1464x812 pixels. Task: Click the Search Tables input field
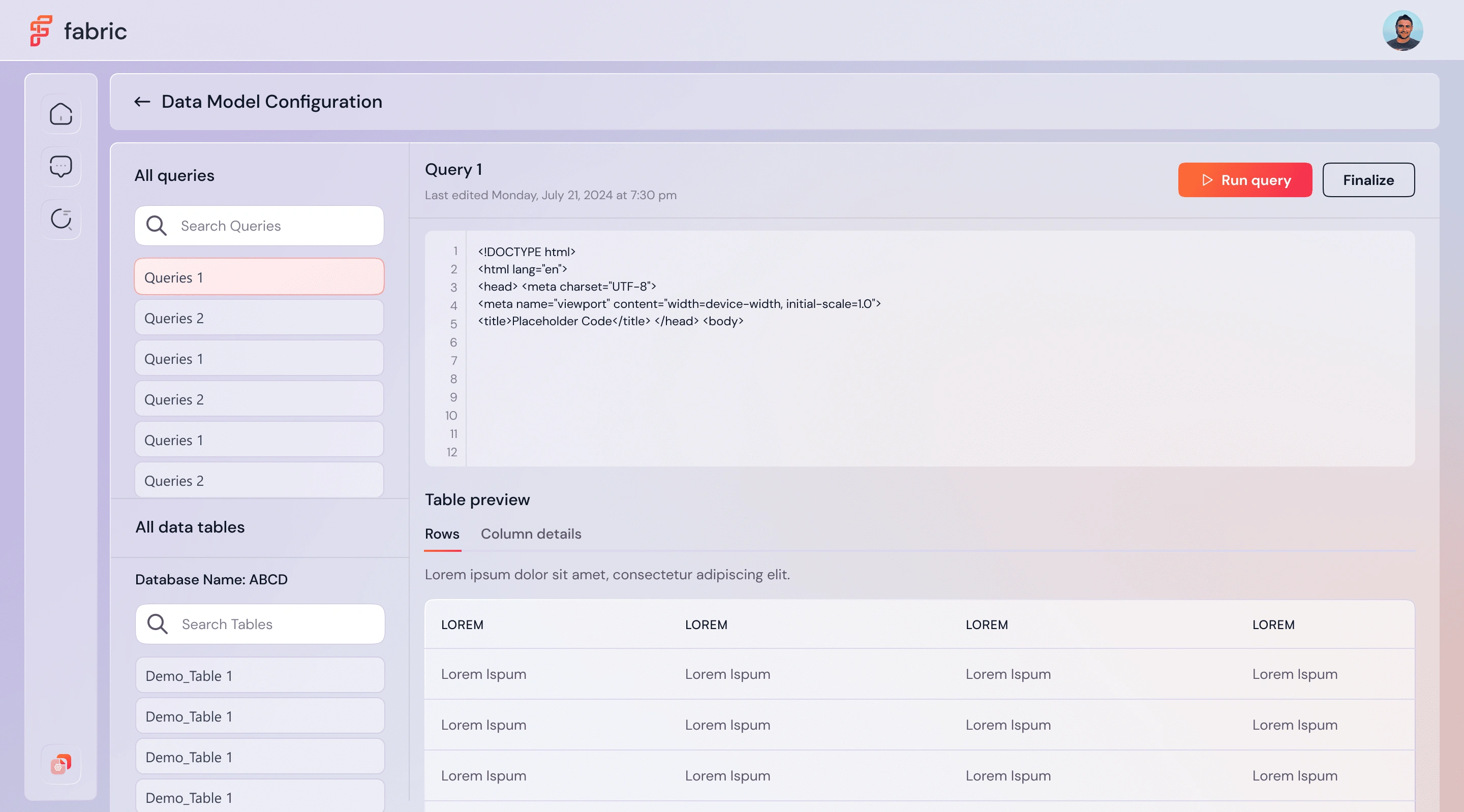259,624
